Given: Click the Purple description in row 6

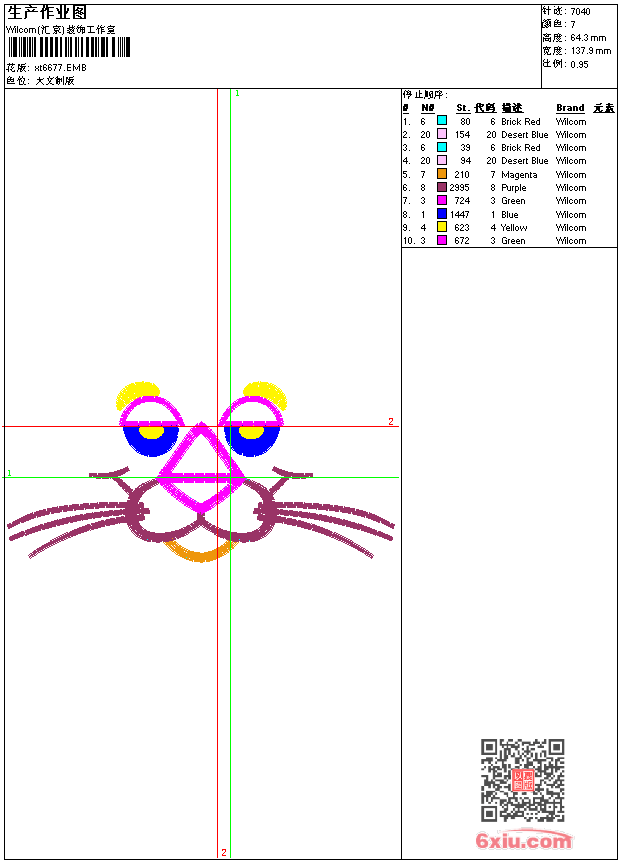Looking at the screenshot, I should pyautogui.click(x=514, y=188).
